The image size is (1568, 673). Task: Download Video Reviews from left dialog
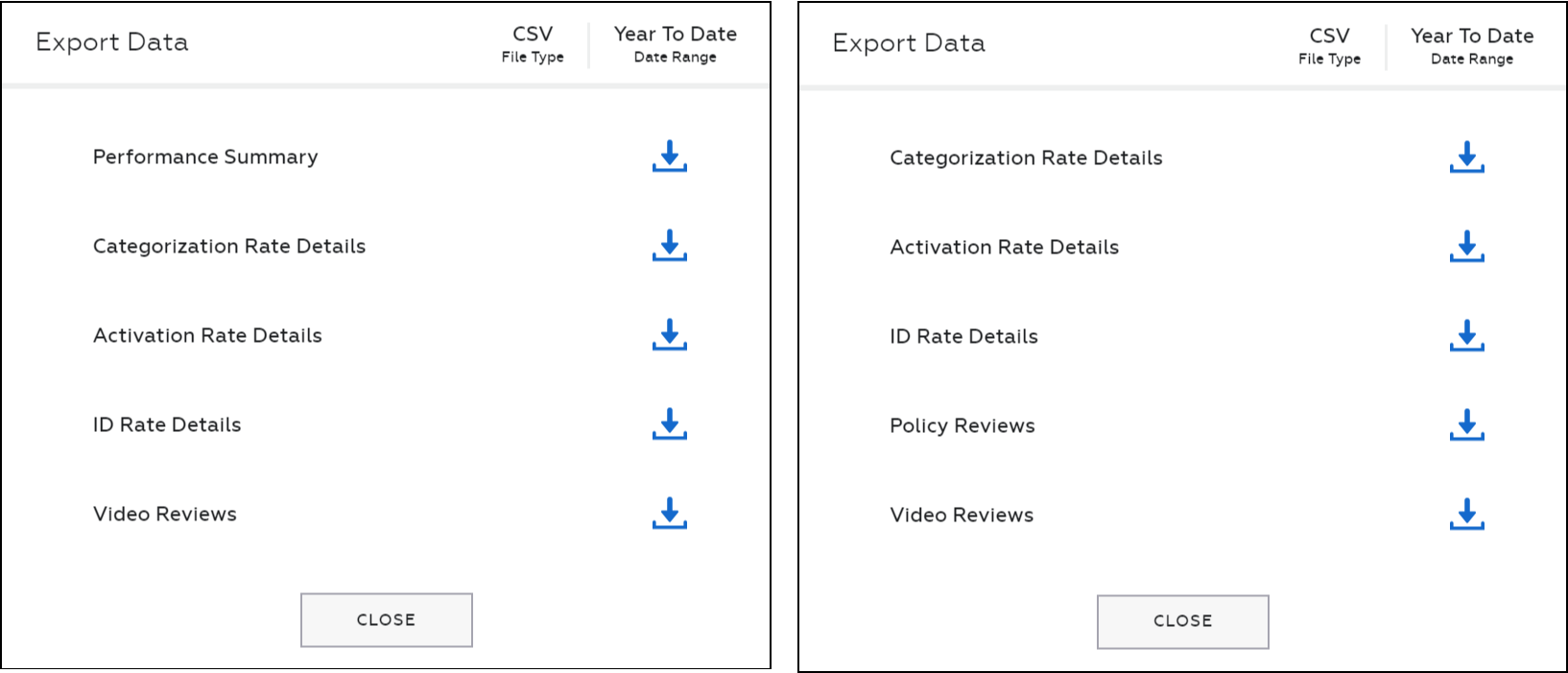tap(669, 513)
